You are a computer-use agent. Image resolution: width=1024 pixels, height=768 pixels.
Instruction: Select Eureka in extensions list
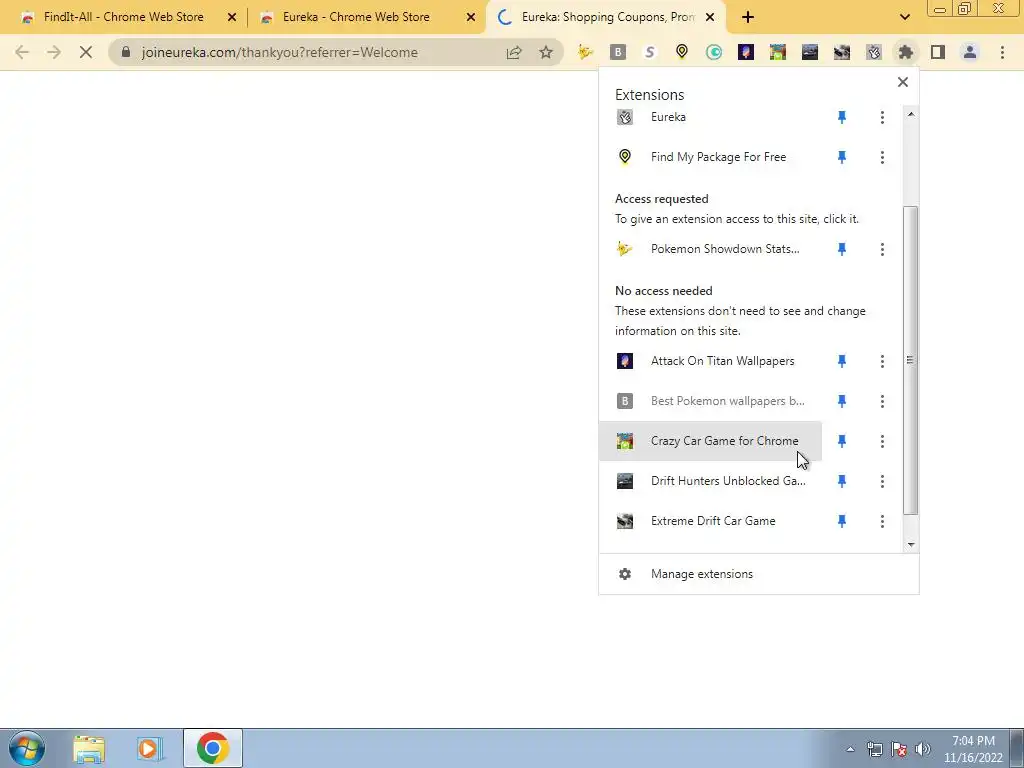(711, 118)
